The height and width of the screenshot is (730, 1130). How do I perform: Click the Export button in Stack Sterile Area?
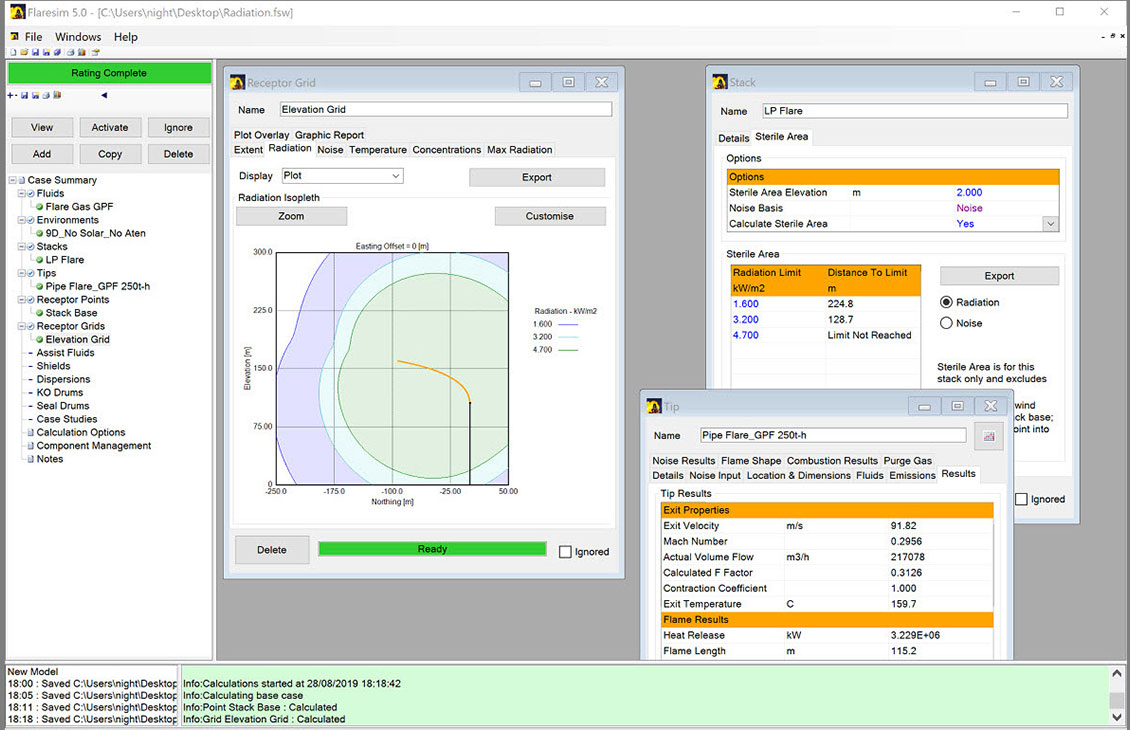1000,276
